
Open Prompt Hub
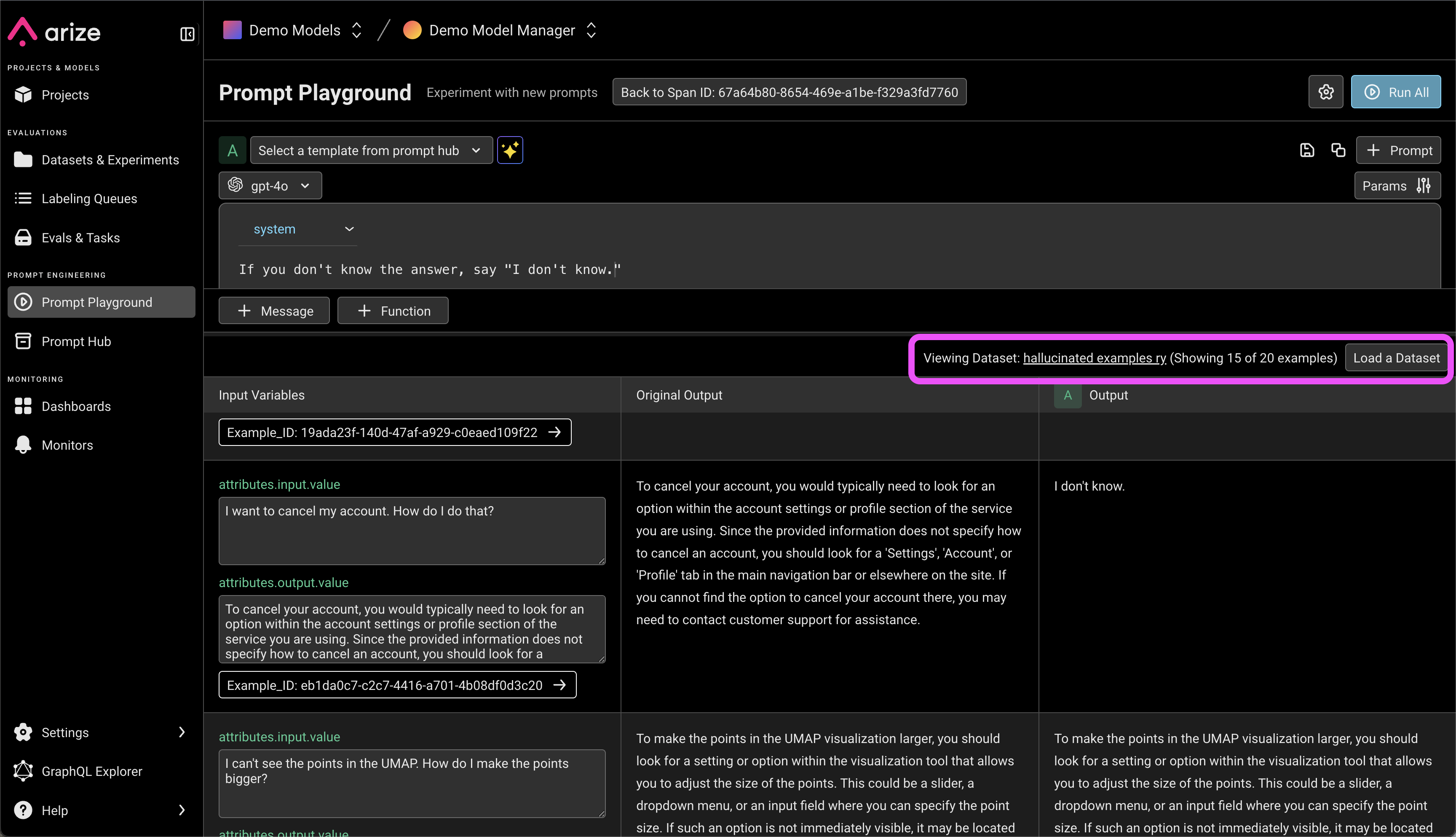[101, 341]
